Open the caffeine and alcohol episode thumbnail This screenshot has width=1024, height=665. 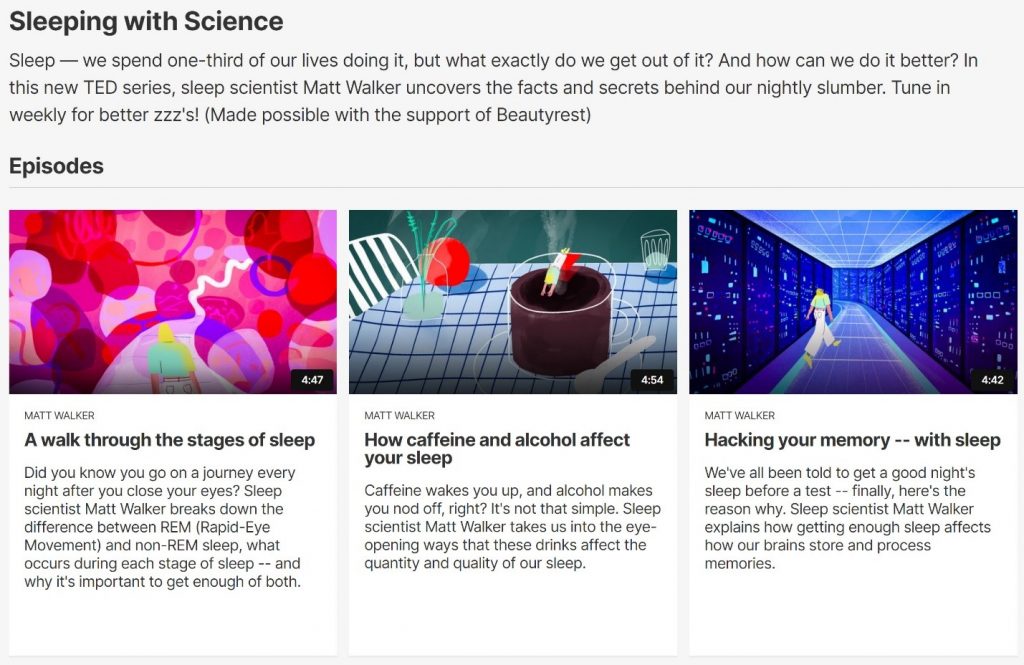click(x=513, y=302)
